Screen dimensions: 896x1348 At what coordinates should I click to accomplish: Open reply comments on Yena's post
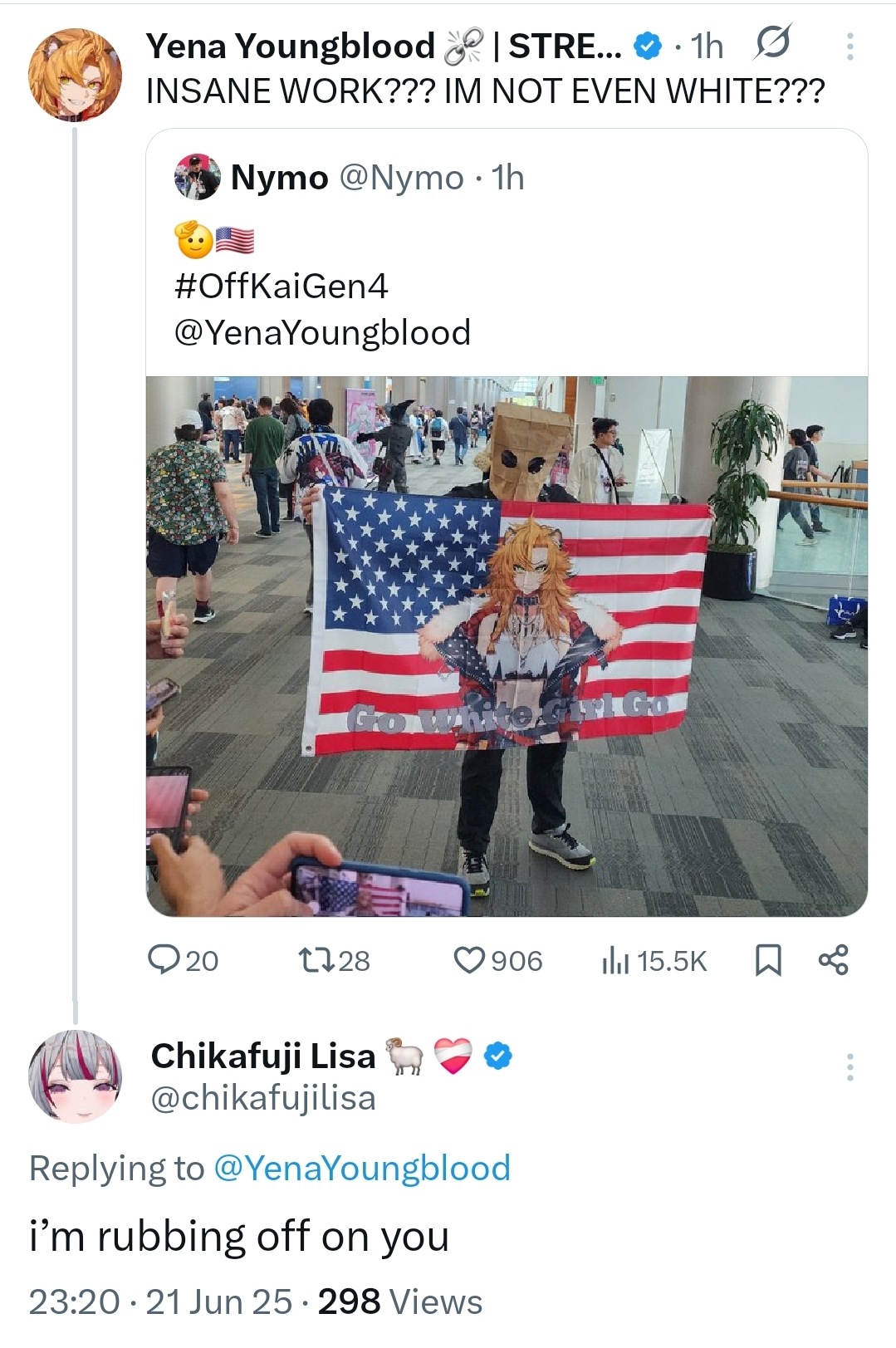(183, 960)
